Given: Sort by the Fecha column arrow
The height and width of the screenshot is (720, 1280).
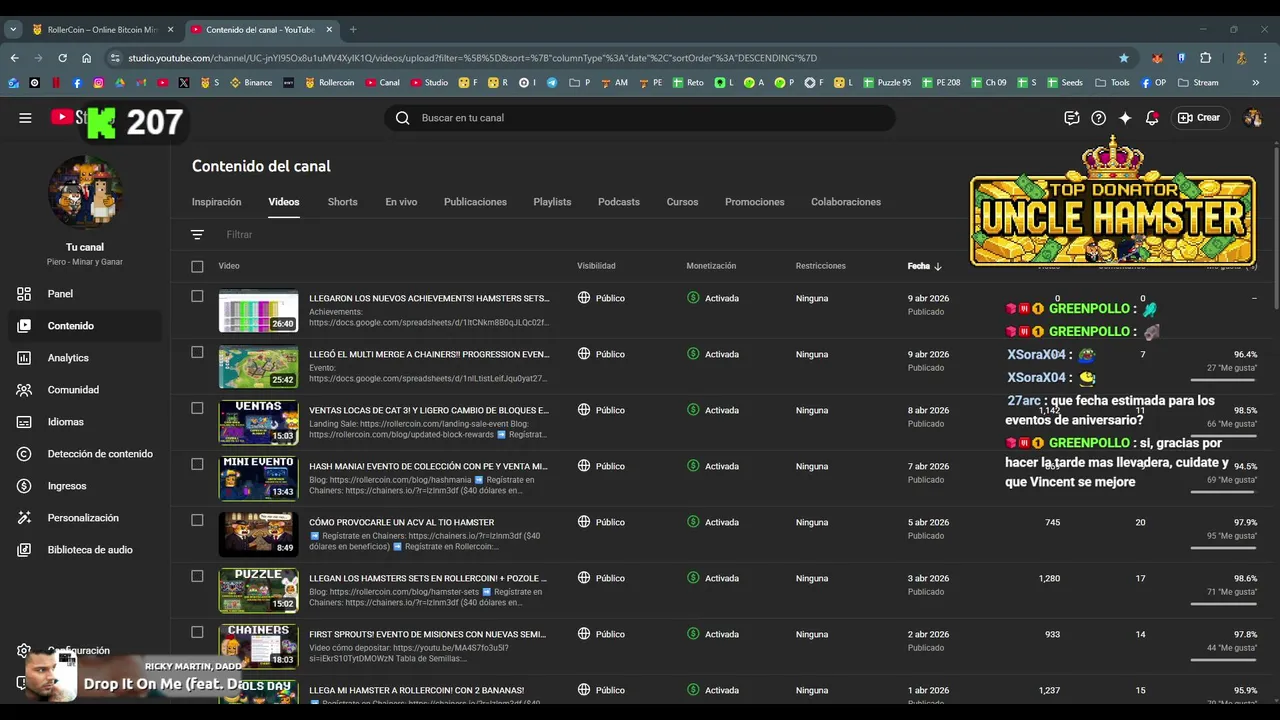Looking at the screenshot, I should coord(938,266).
